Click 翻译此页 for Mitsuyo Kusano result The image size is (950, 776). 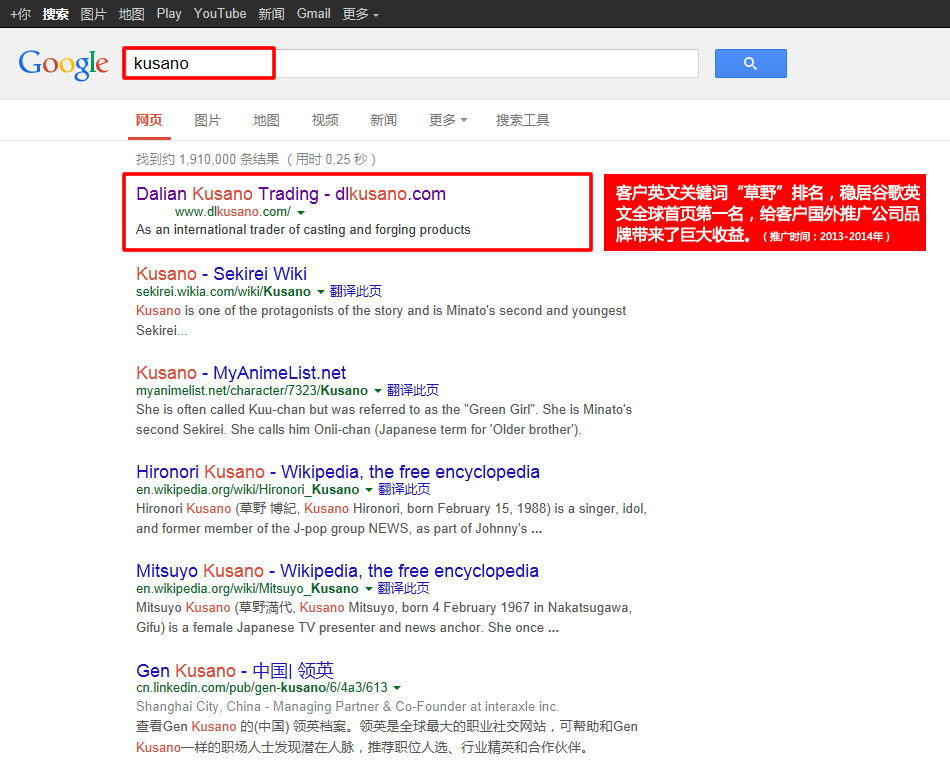tap(404, 588)
